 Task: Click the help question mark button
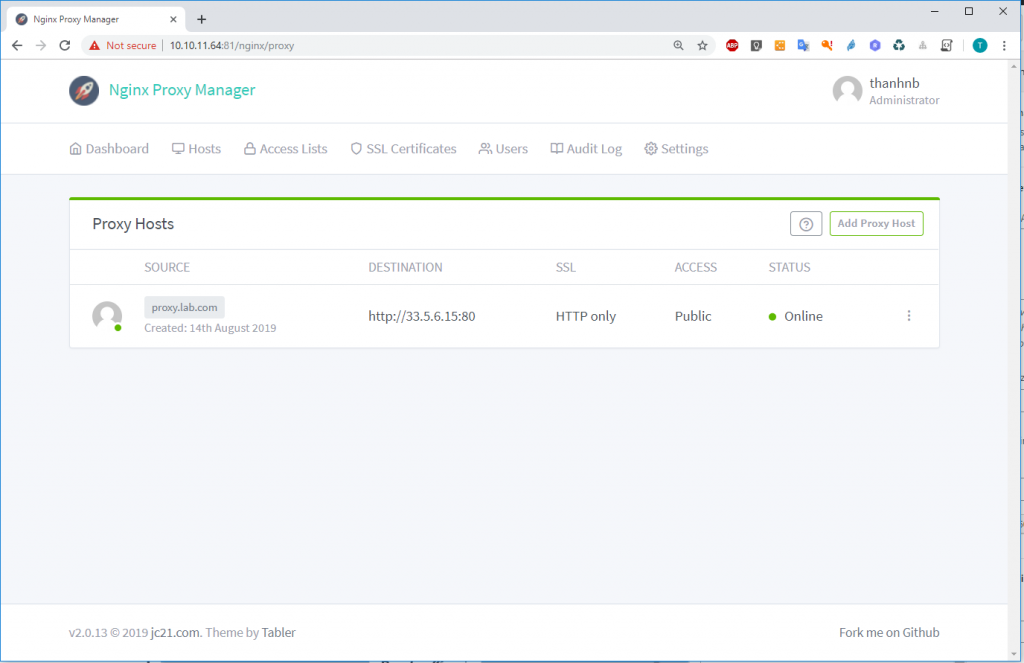(806, 223)
